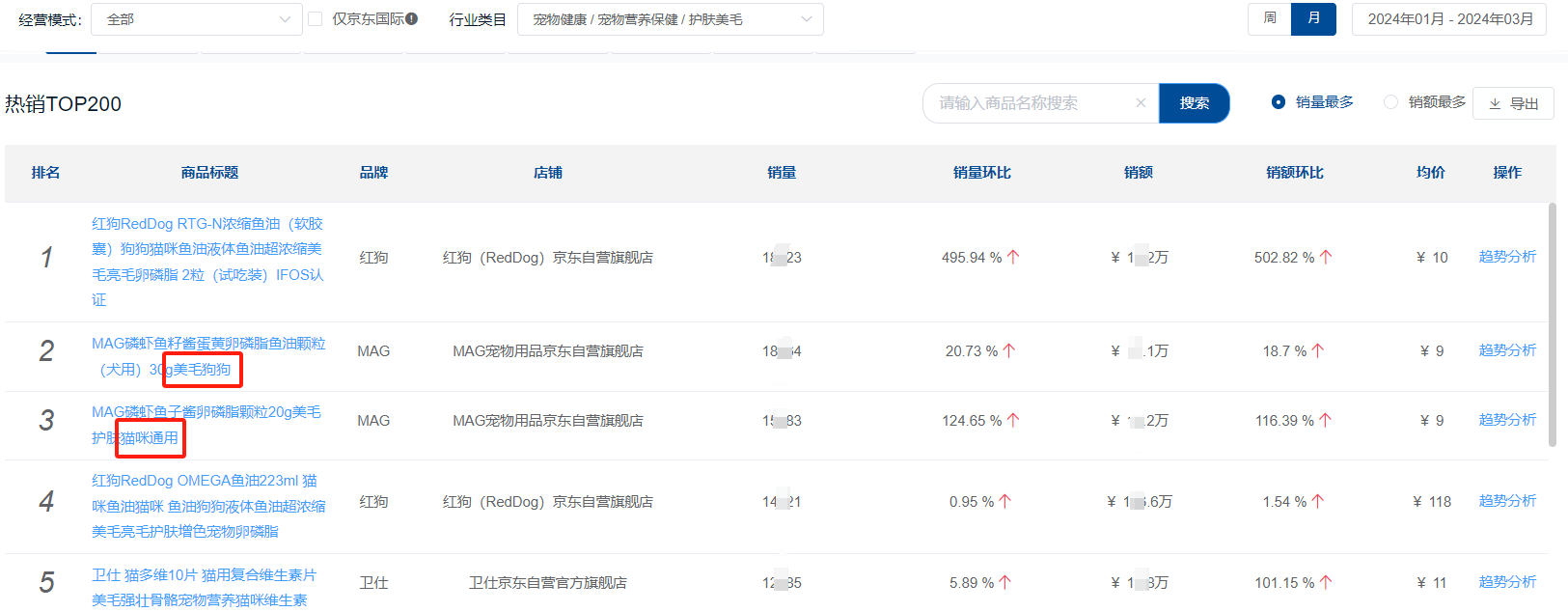Click the 红狗 brand cell in rank 1
1568x612 pixels.
pyautogui.click(x=373, y=258)
